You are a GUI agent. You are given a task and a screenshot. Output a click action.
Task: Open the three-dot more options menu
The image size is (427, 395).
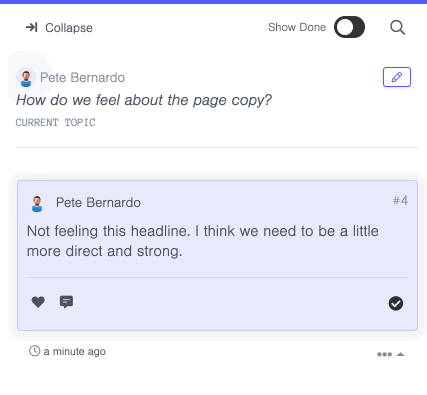point(384,354)
